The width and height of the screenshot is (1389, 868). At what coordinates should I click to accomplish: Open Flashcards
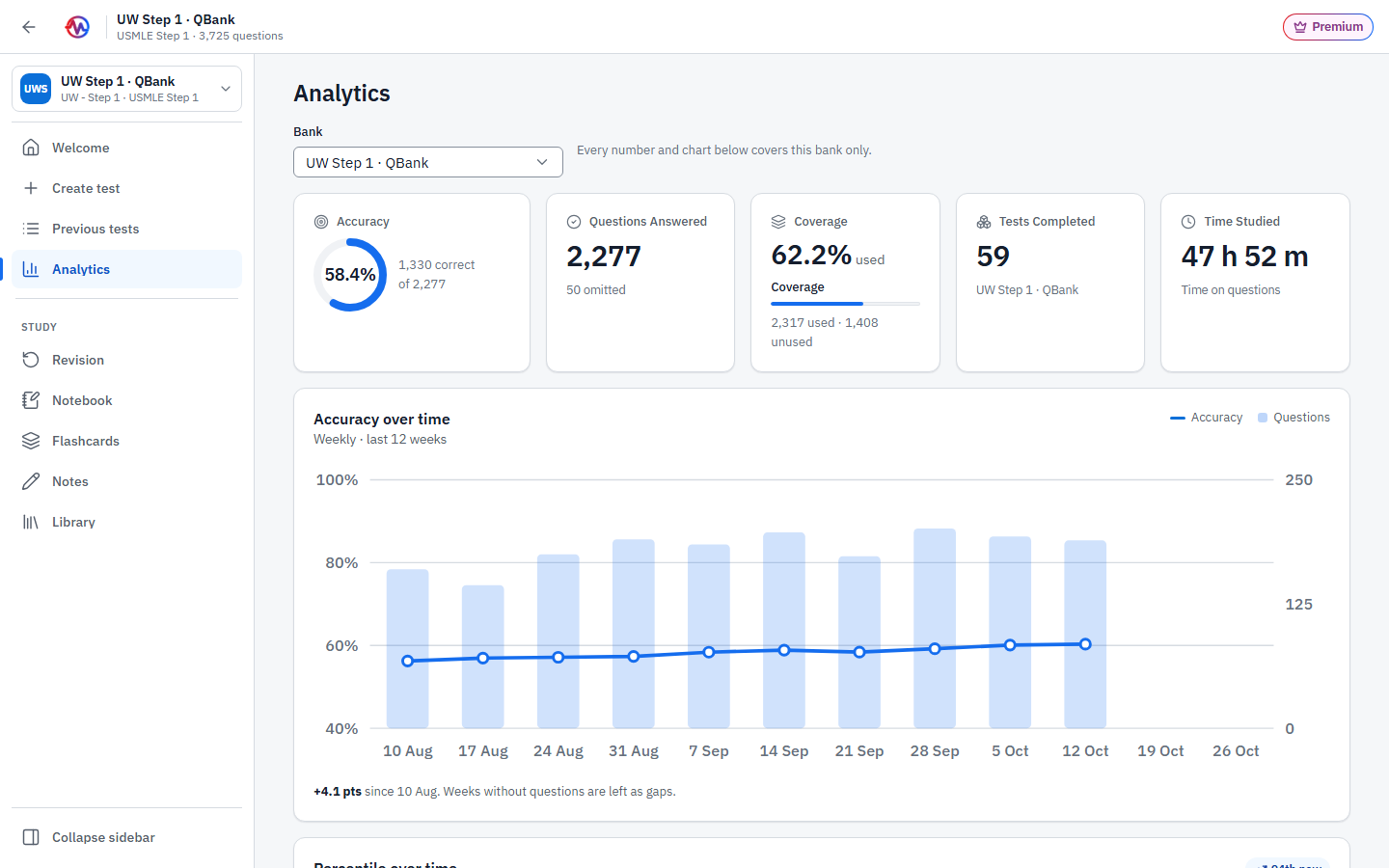click(x=126, y=441)
